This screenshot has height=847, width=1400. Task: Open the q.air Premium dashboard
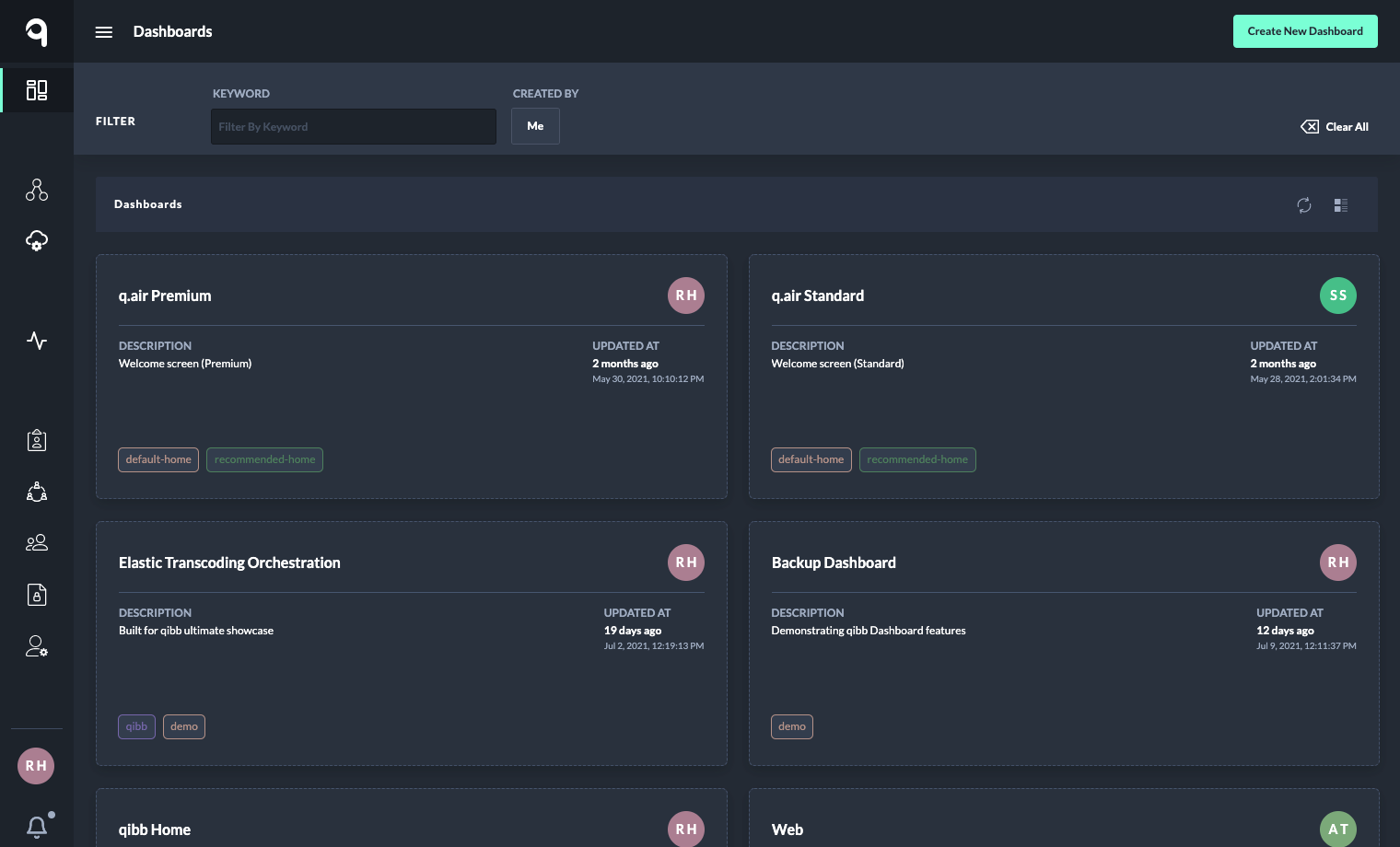coord(165,296)
